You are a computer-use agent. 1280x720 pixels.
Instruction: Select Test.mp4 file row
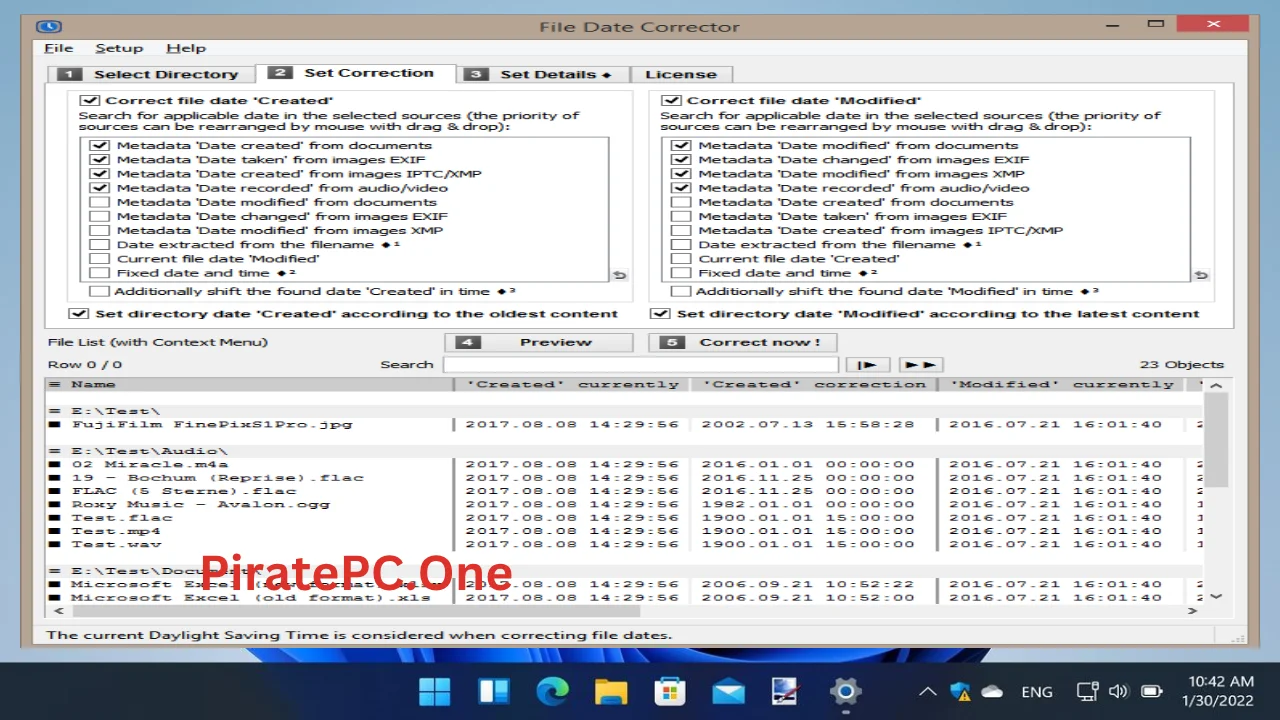tap(624, 531)
